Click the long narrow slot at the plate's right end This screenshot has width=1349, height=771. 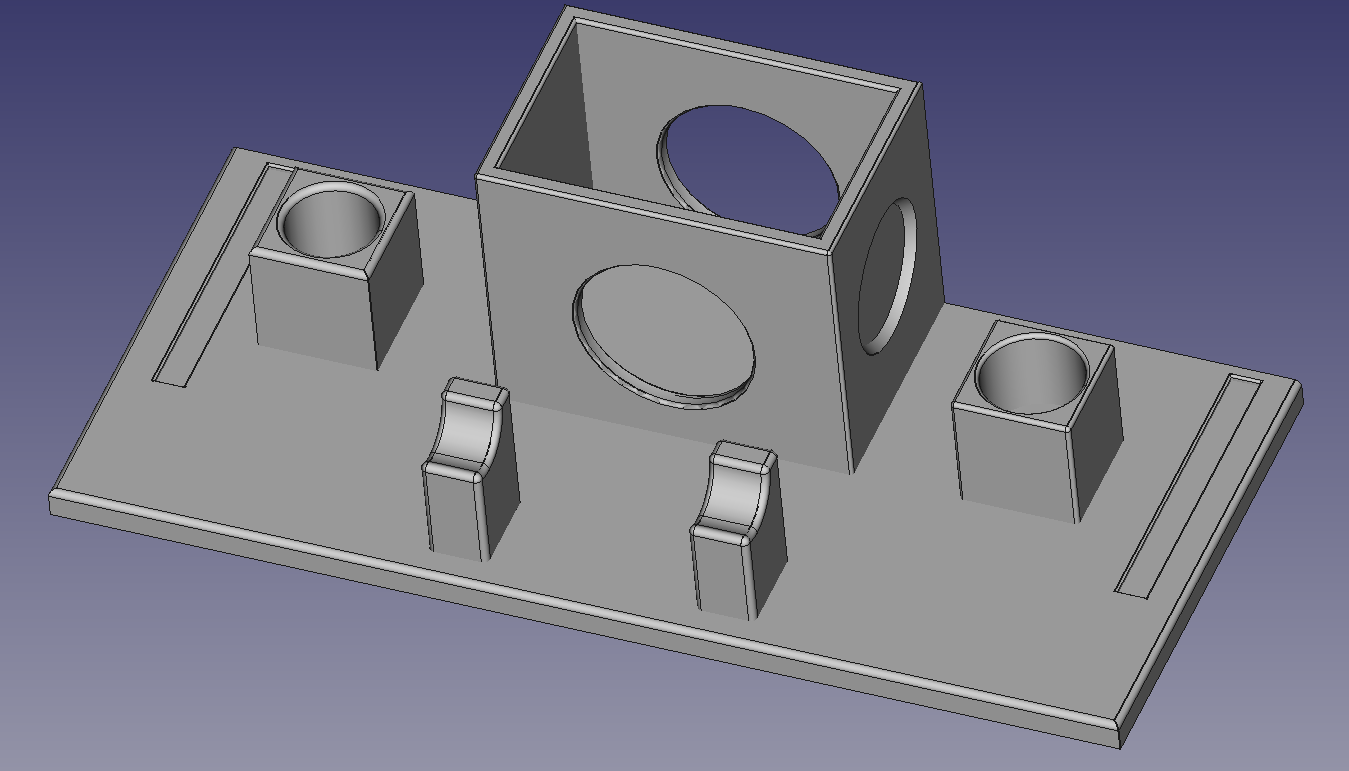[1189, 487]
